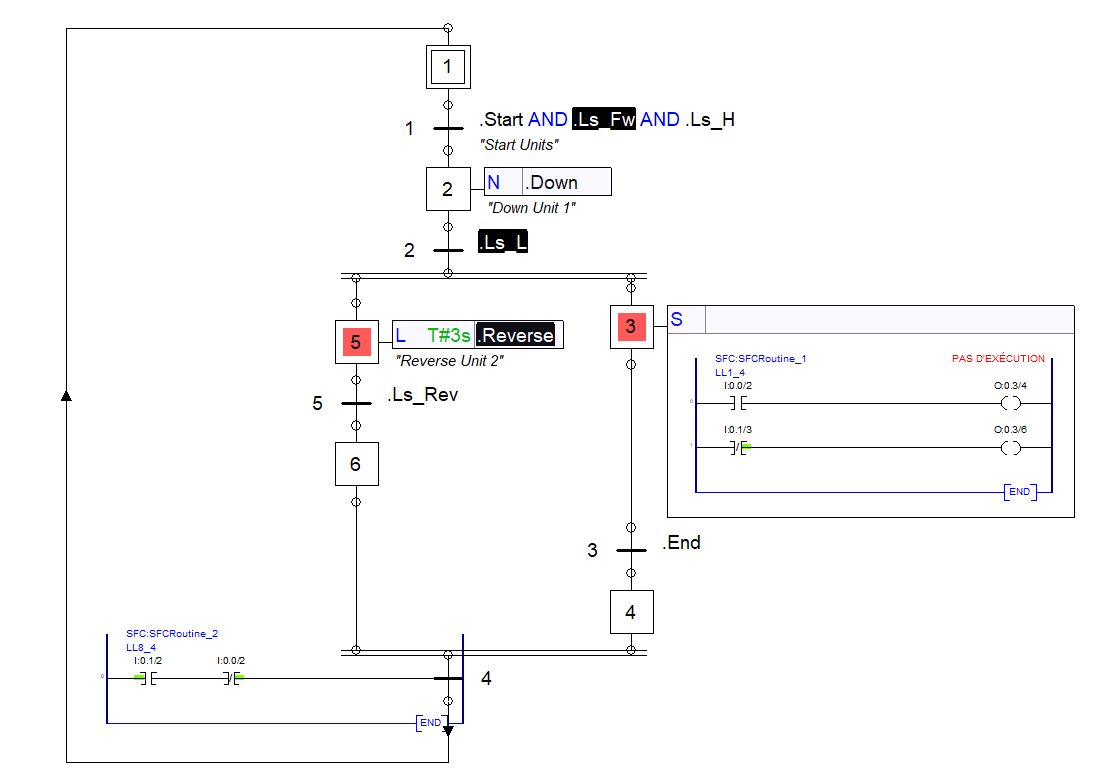Toggle the highlighted .Ls_Fw operand

coord(604,118)
